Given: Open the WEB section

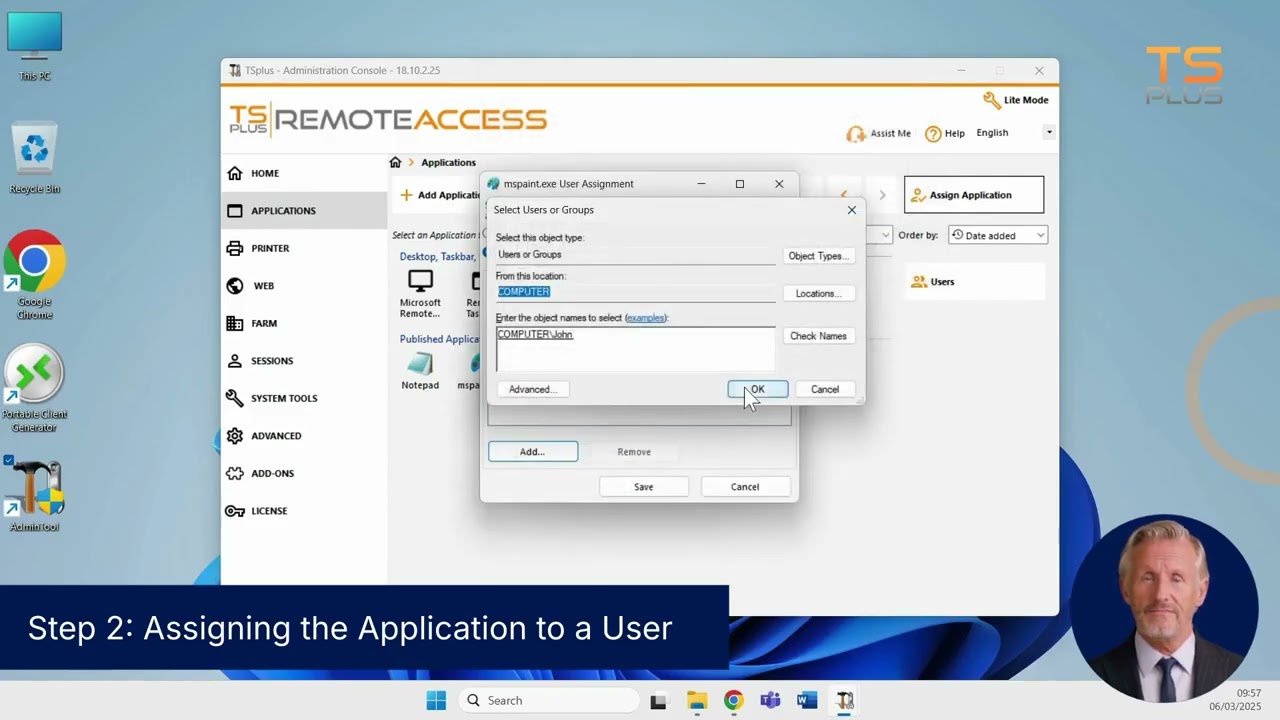Looking at the screenshot, I should pyautogui.click(x=304, y=286).
